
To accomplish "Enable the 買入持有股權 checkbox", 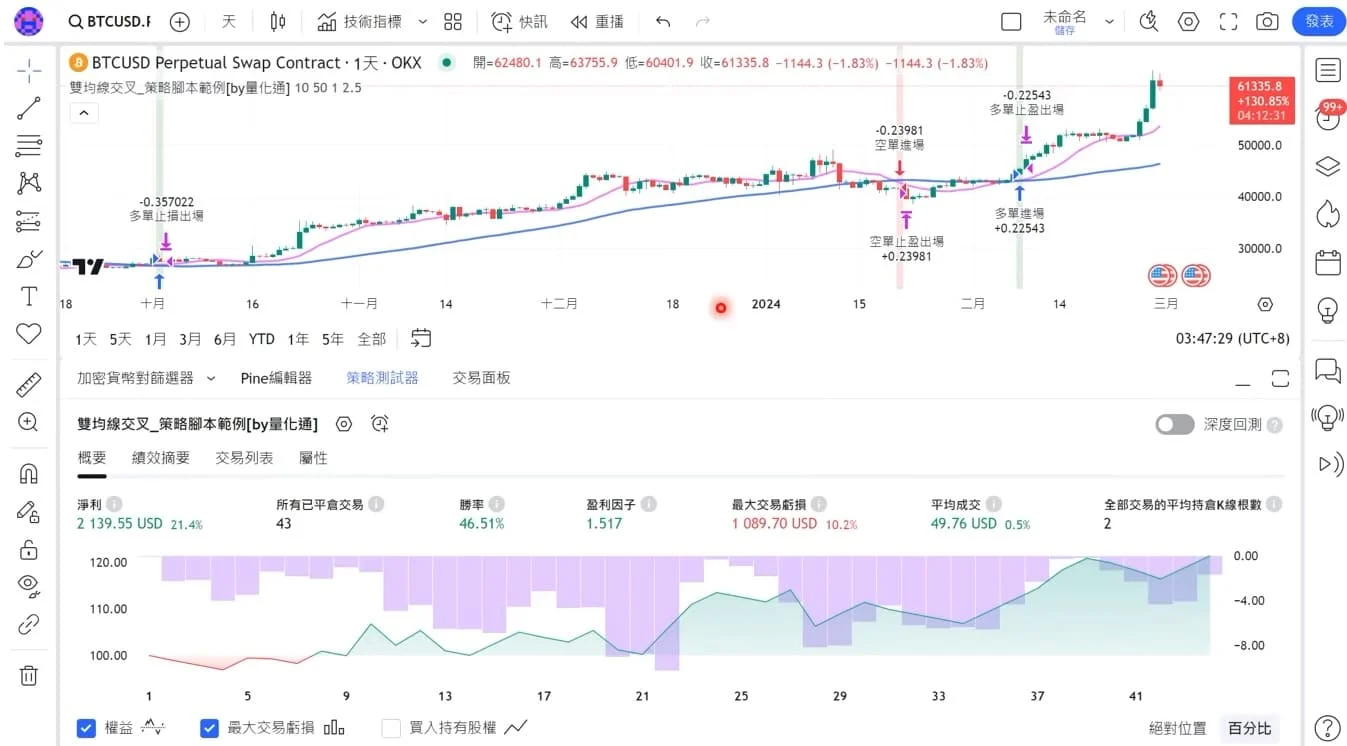I will coord(391,728).
